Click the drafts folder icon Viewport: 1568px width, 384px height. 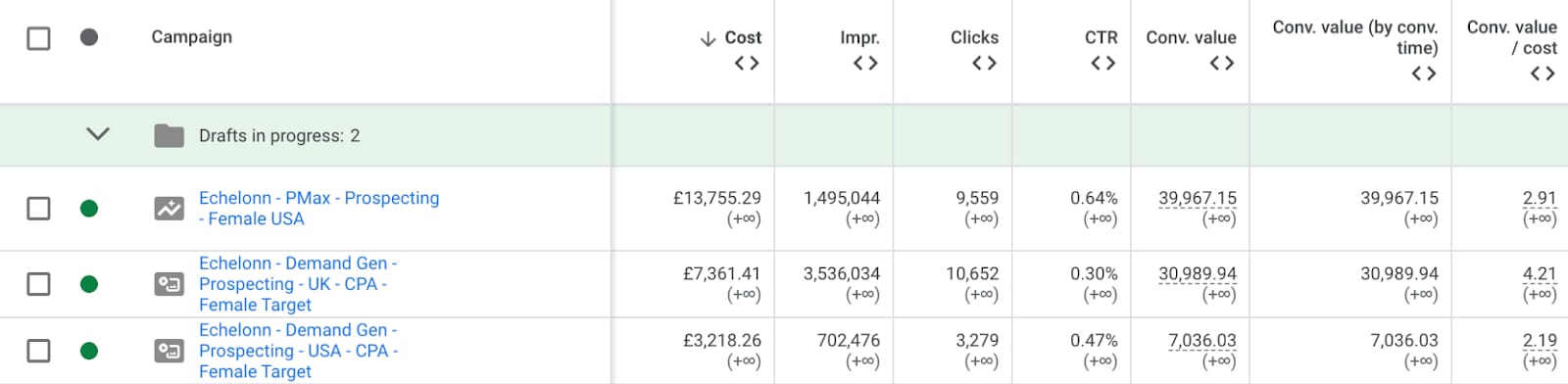[x=169, y=135]
